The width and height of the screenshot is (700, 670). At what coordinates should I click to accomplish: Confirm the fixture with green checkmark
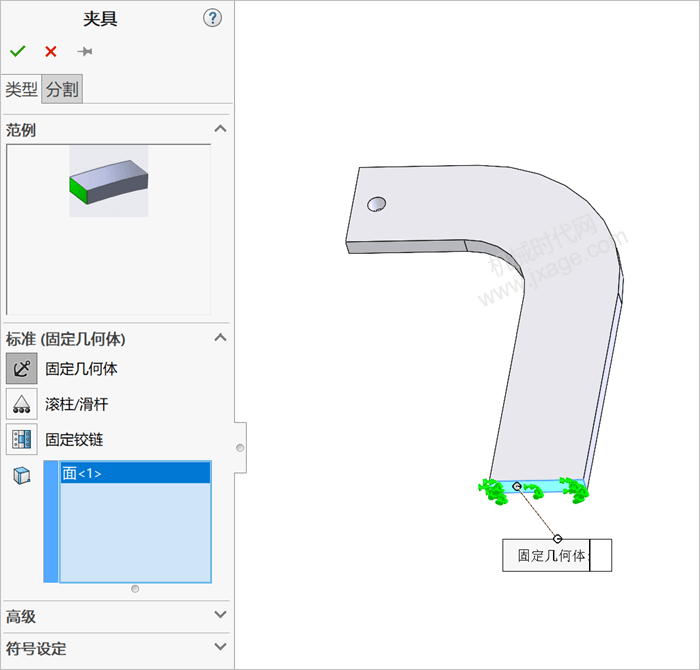tap(18, 51)
